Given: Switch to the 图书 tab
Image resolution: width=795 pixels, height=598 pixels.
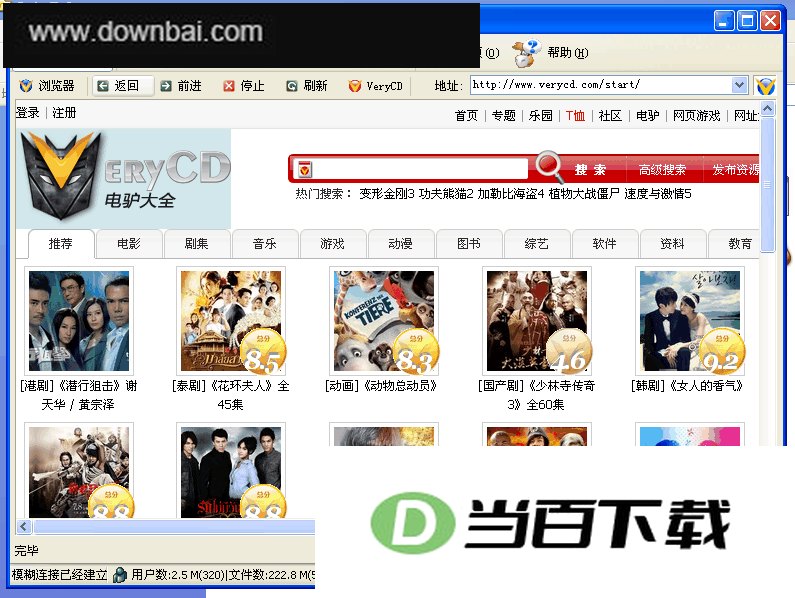Looking at the screenshot, I should (x=469, y=244).
